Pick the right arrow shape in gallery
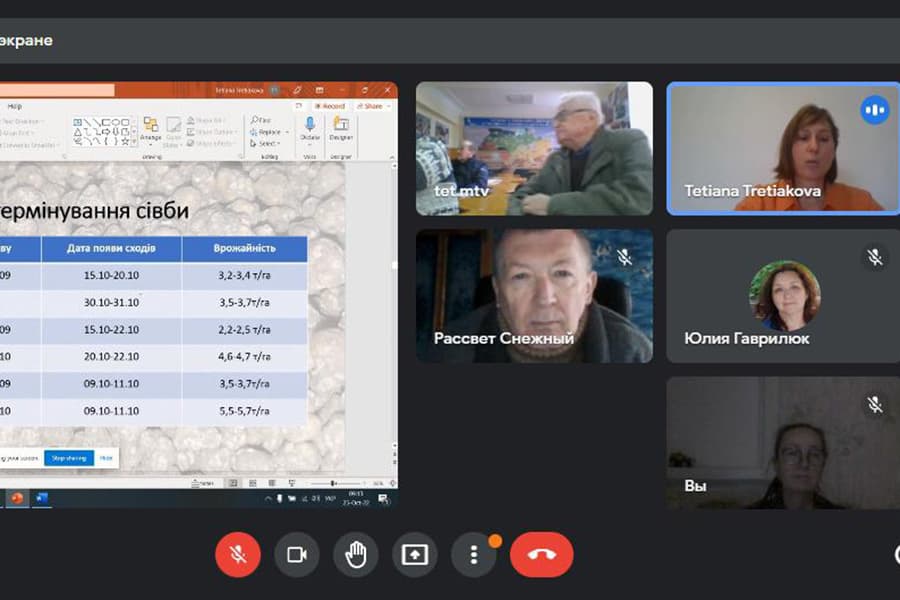900x600 pixels. (x=106, y=132)
